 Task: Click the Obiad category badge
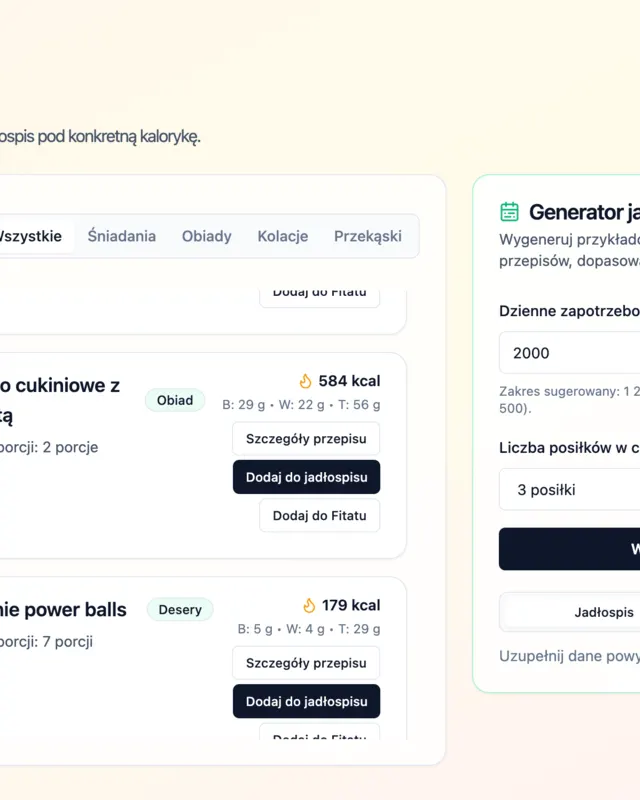point(175,401)
